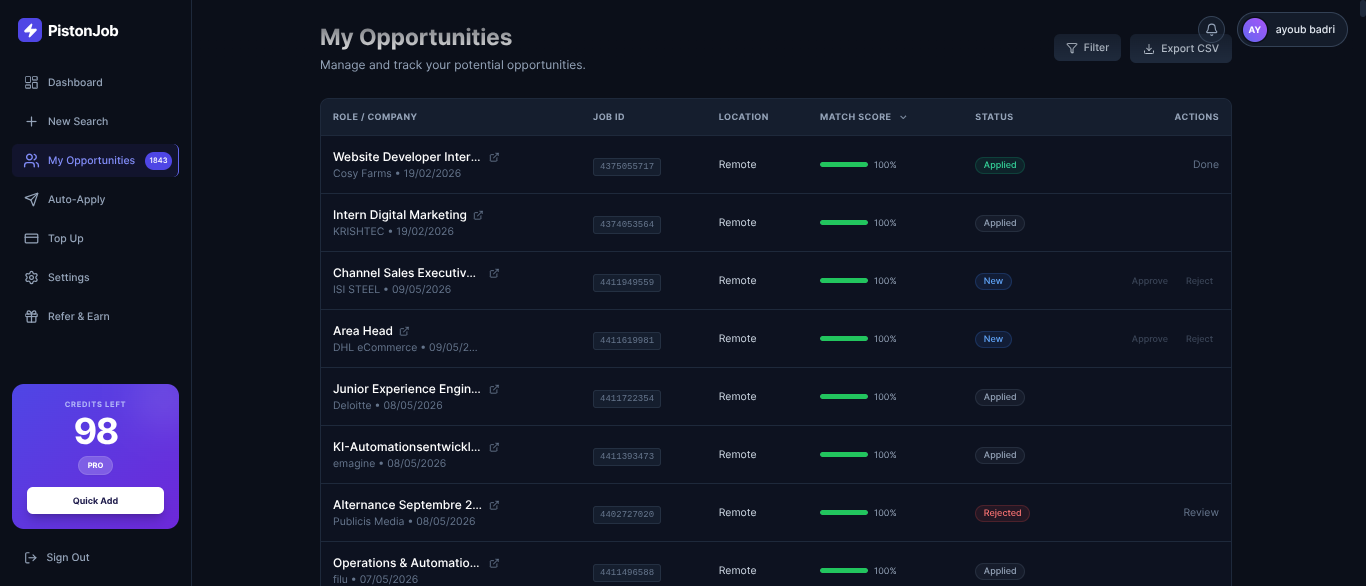Open external link icon for Operations & Automation row
This screenshot has height=586, width=1366.
494,563
